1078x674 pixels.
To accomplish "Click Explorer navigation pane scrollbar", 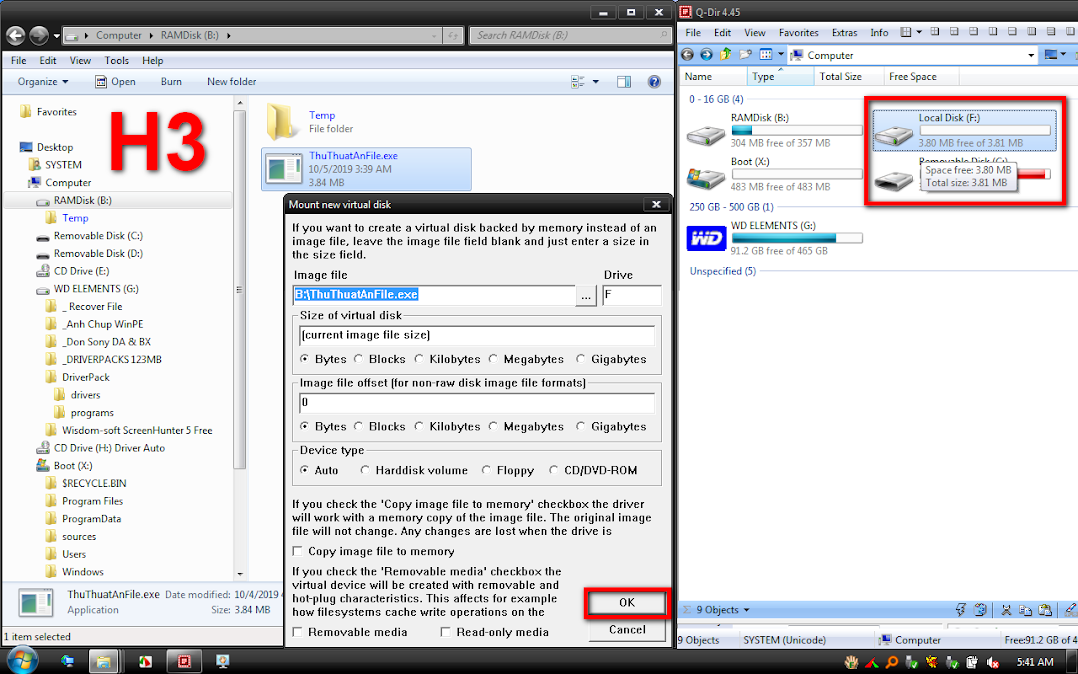I will (x=239, y=289).
